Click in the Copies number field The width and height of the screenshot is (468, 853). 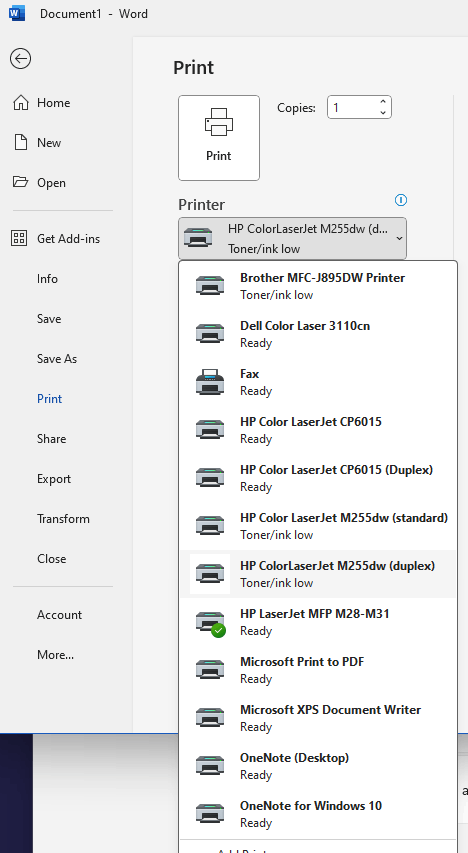pos(353,107)
